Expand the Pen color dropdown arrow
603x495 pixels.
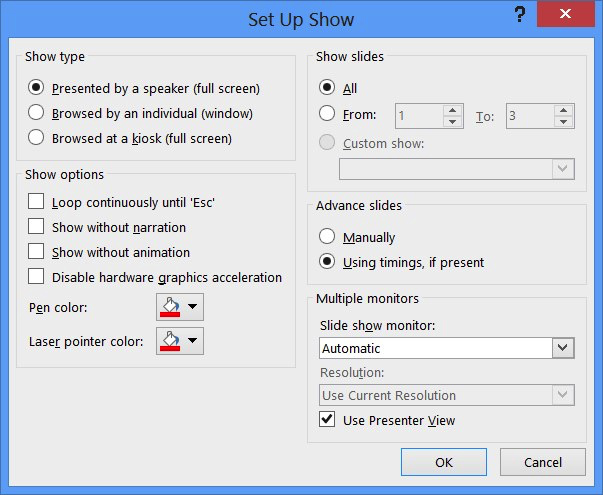pyautogui.click(x=193, y=307)
